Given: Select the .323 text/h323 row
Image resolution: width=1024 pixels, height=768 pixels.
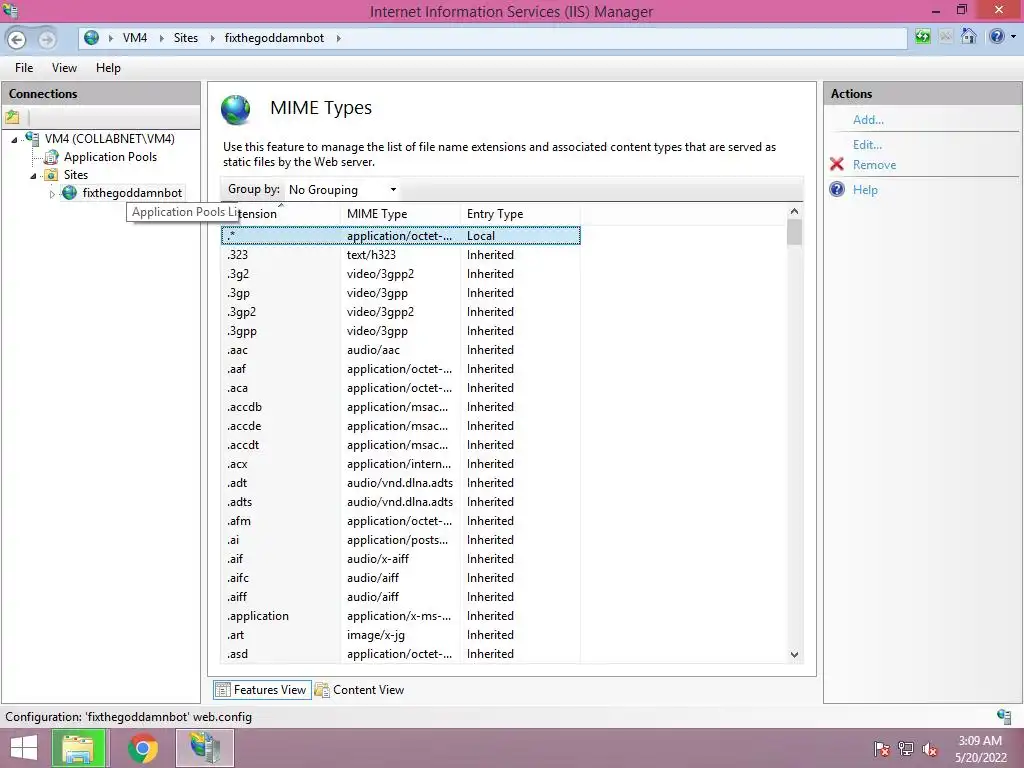Looking at the screenshot, I should [401, 255].
